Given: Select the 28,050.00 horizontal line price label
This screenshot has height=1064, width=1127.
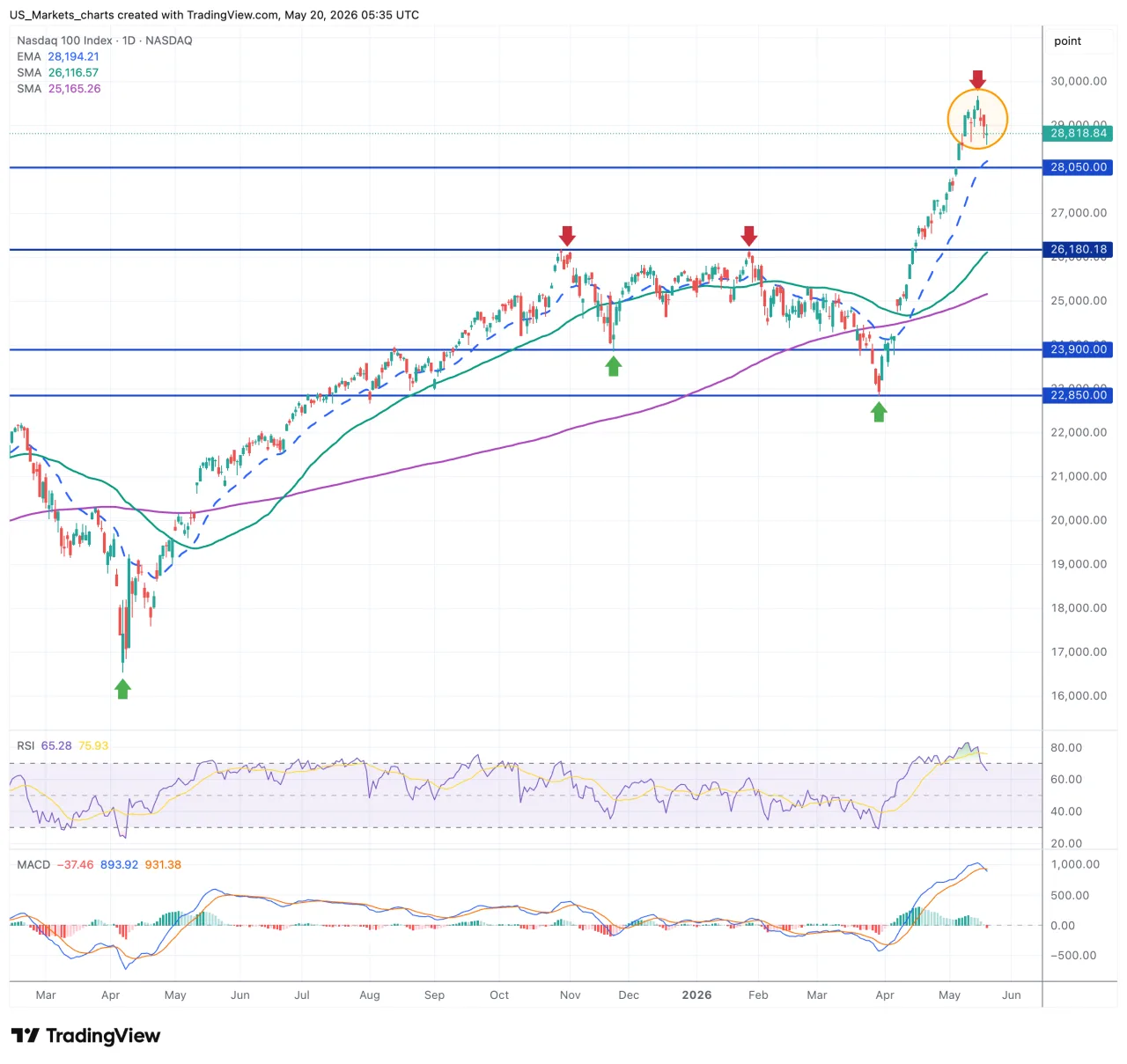Looking at the screenshot, I should coord(1079,167).
